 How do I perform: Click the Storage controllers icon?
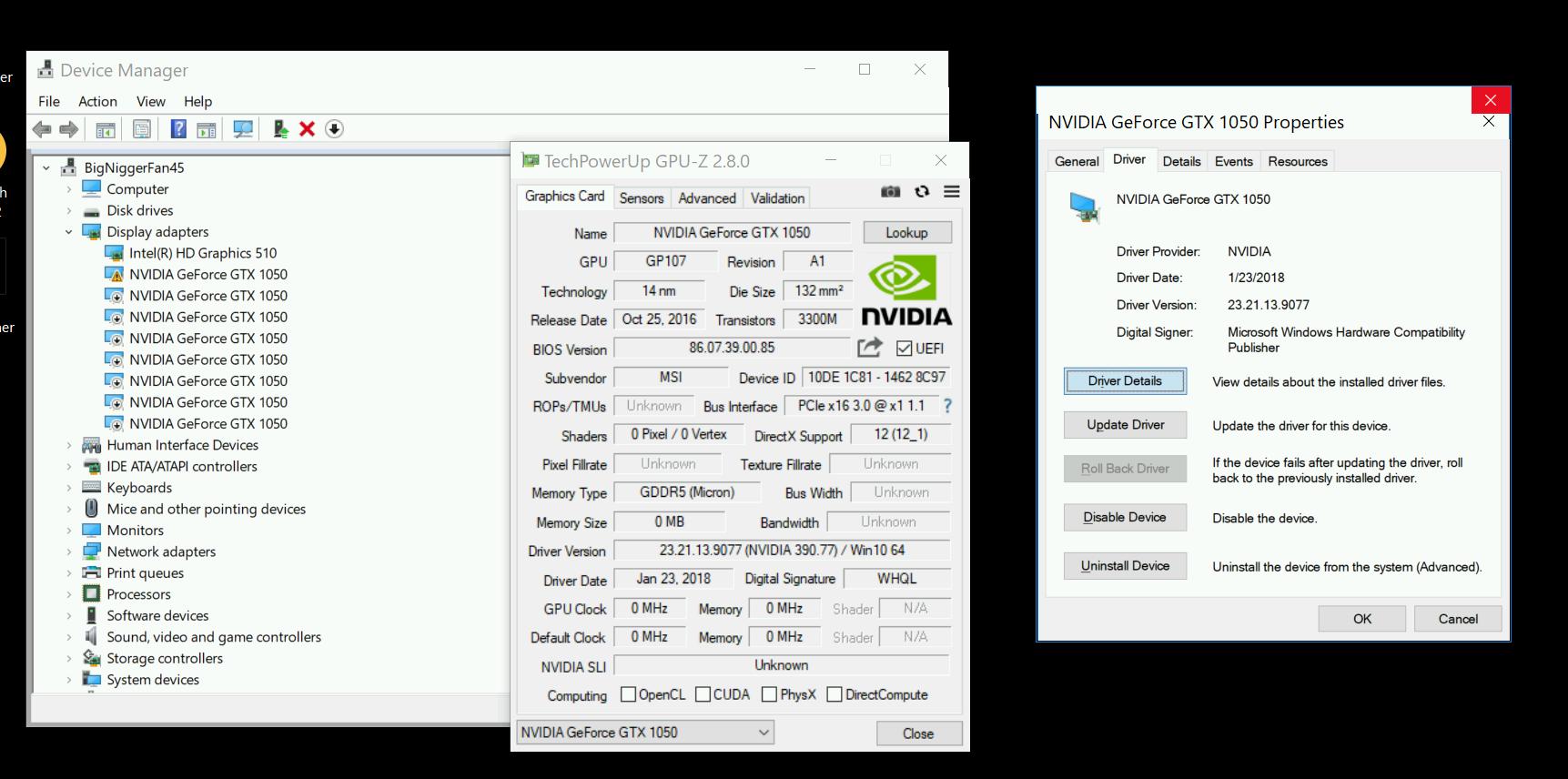click(92, 658)
